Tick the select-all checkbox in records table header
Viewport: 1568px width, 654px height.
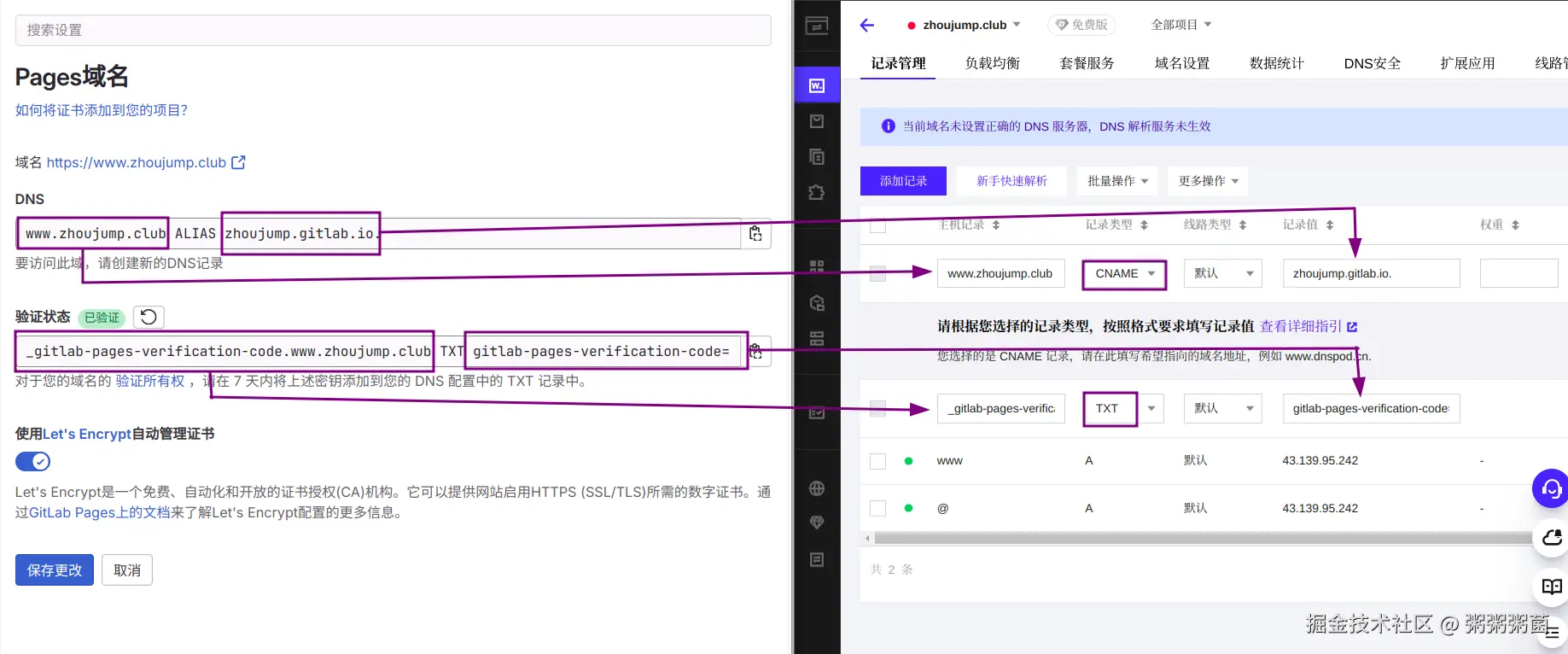877,225
